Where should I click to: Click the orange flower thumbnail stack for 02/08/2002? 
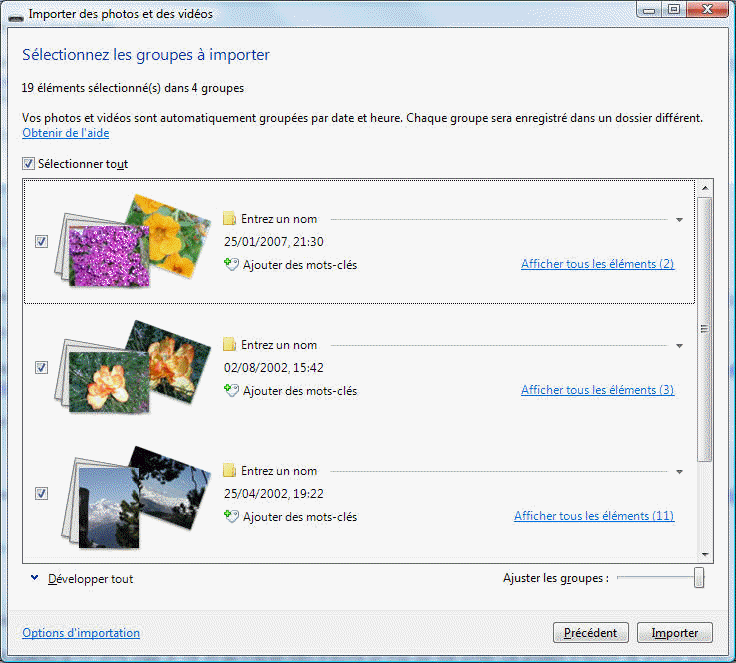132,367
